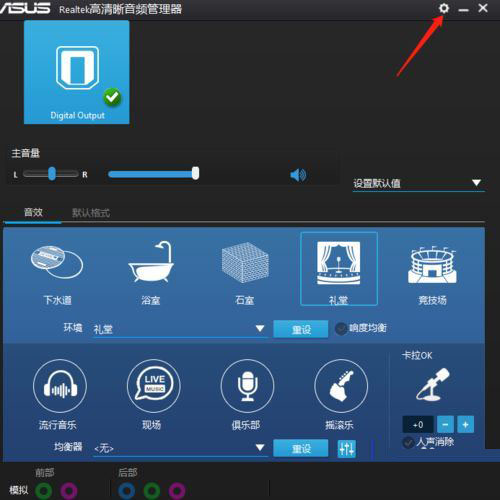500x500 pixels.
Task: Mute the main volume speaker icon
Action: [x=298, y=175]
